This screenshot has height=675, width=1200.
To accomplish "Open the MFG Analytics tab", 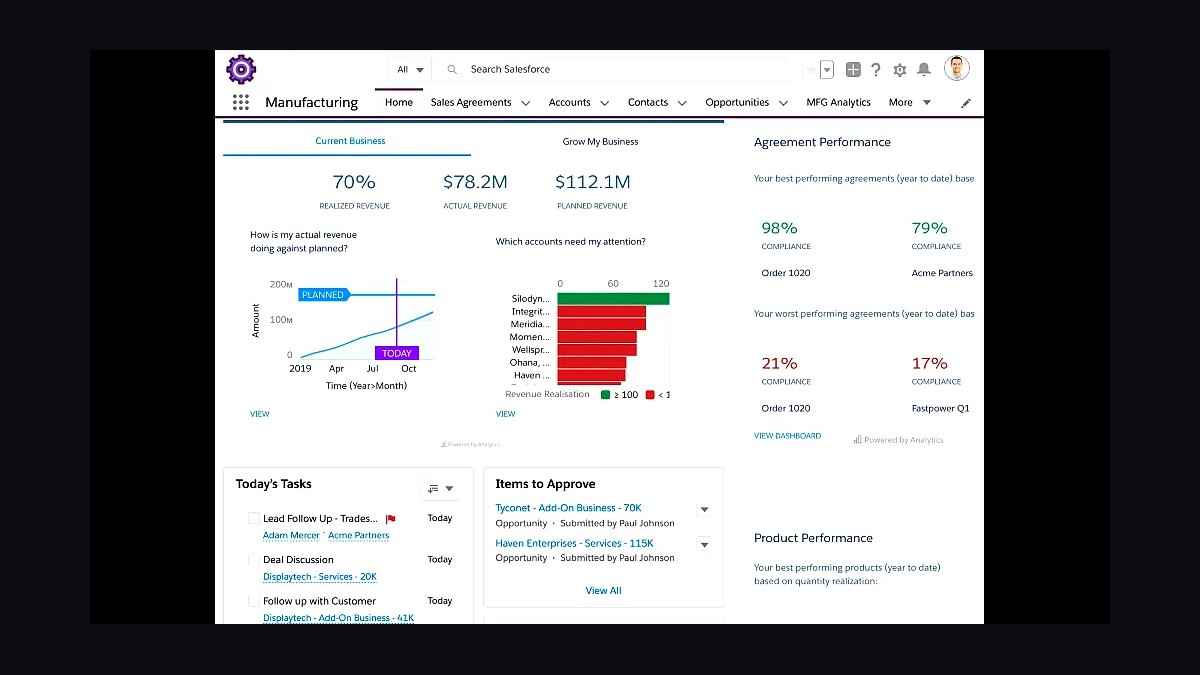I will coord(838,102).
